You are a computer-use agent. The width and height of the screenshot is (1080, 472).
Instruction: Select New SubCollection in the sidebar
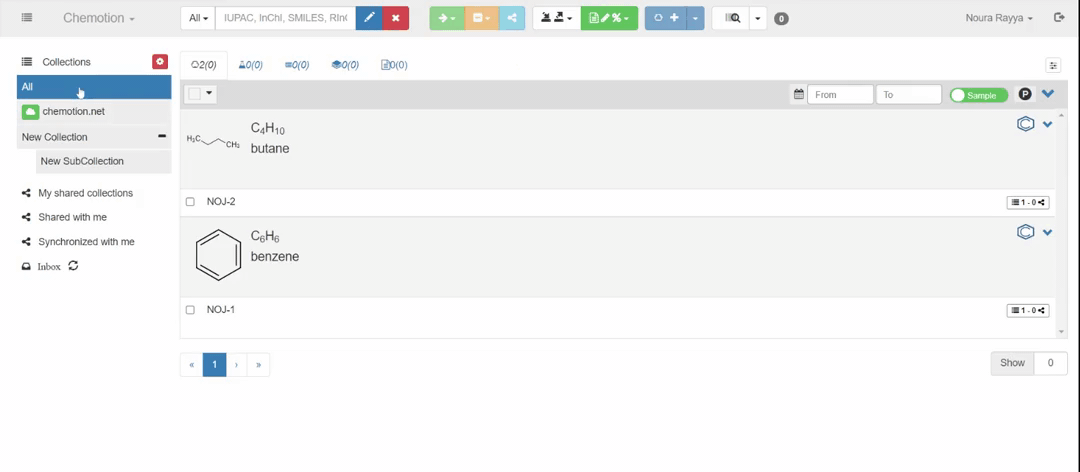pyautogui.click(x=82, y=161)
